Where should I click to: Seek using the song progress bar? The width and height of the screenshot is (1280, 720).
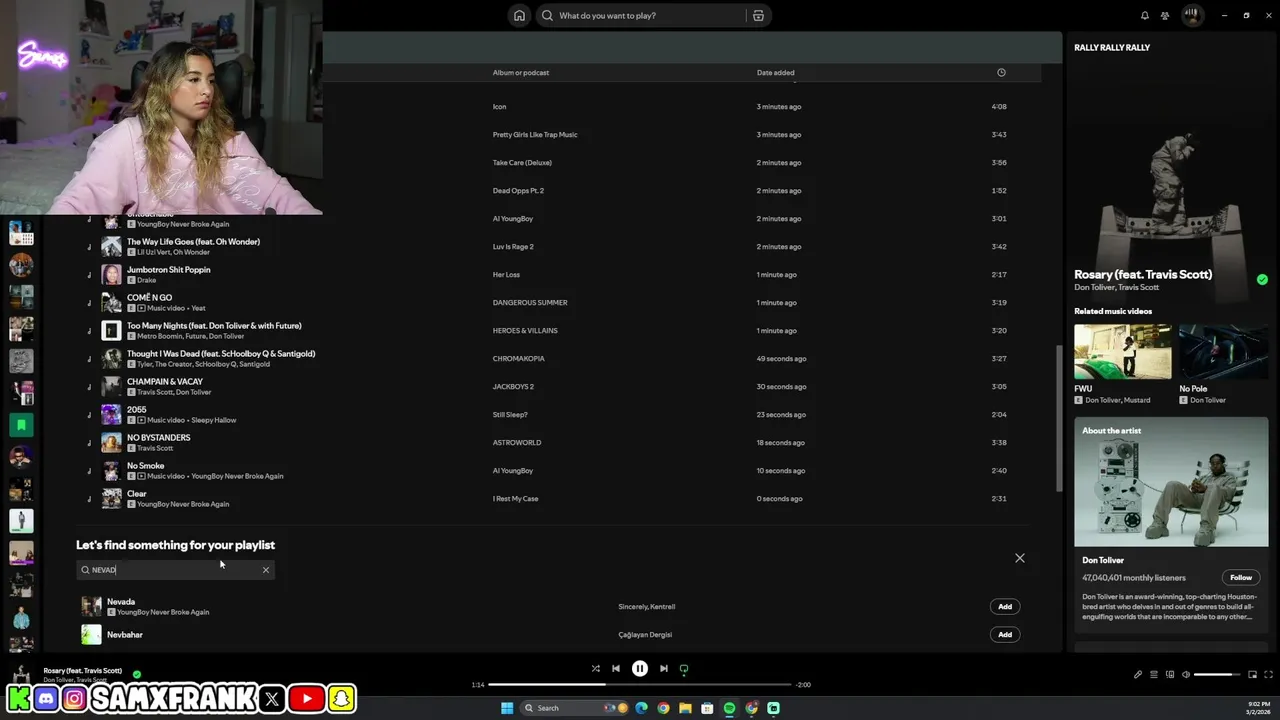coord(640,685)
